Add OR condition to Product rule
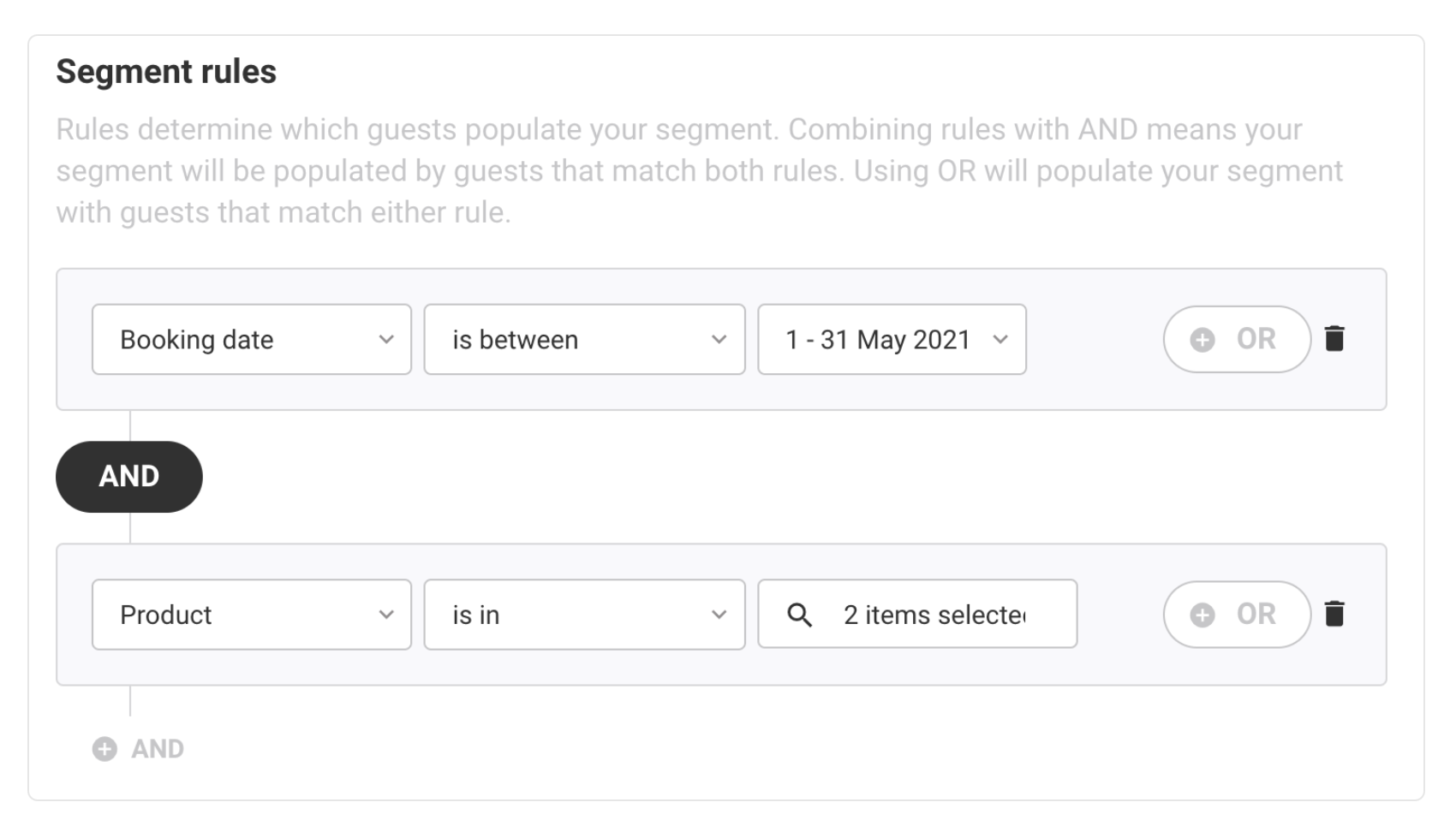The height and width of the screenshot is (832, 1456). point(1237,615)
